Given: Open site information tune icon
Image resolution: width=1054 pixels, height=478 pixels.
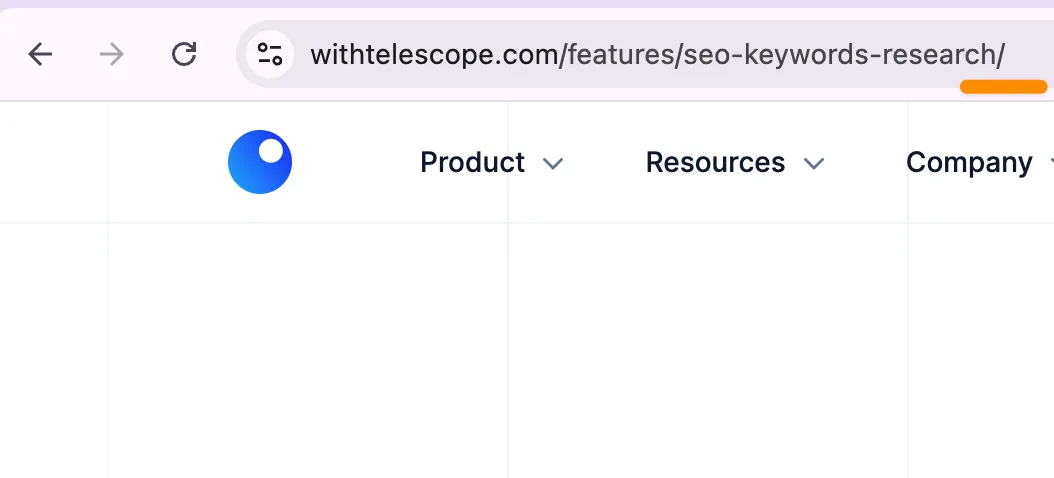Looking at the screenshot, I should (x=270, y=54).
